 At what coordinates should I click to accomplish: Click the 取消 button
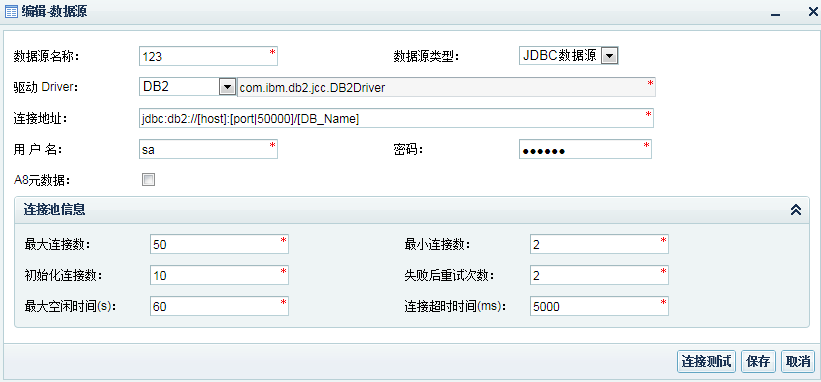click(x=798, y=361)
